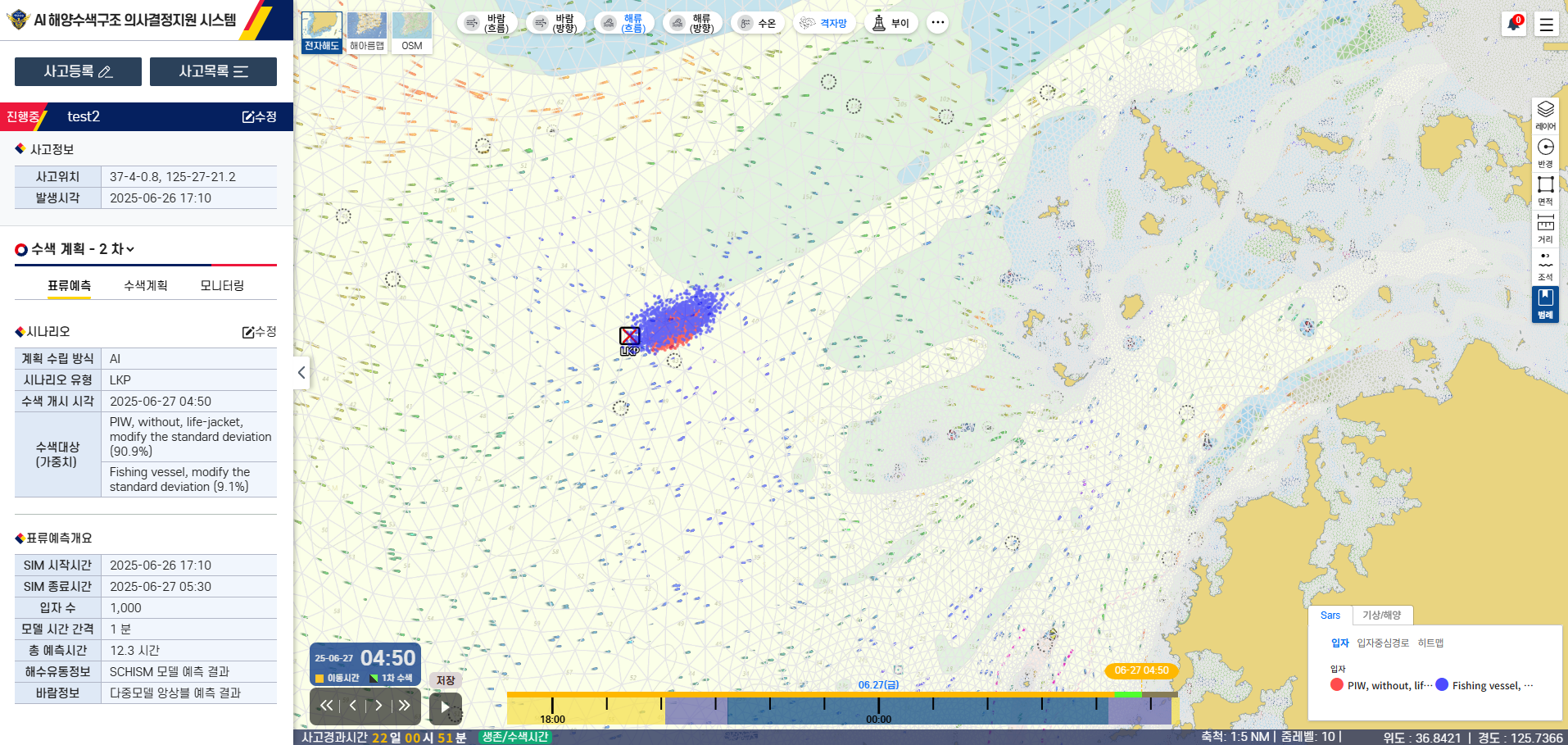Click the more options ellipsis button
Screen dimensions: 1568x745
938,23
